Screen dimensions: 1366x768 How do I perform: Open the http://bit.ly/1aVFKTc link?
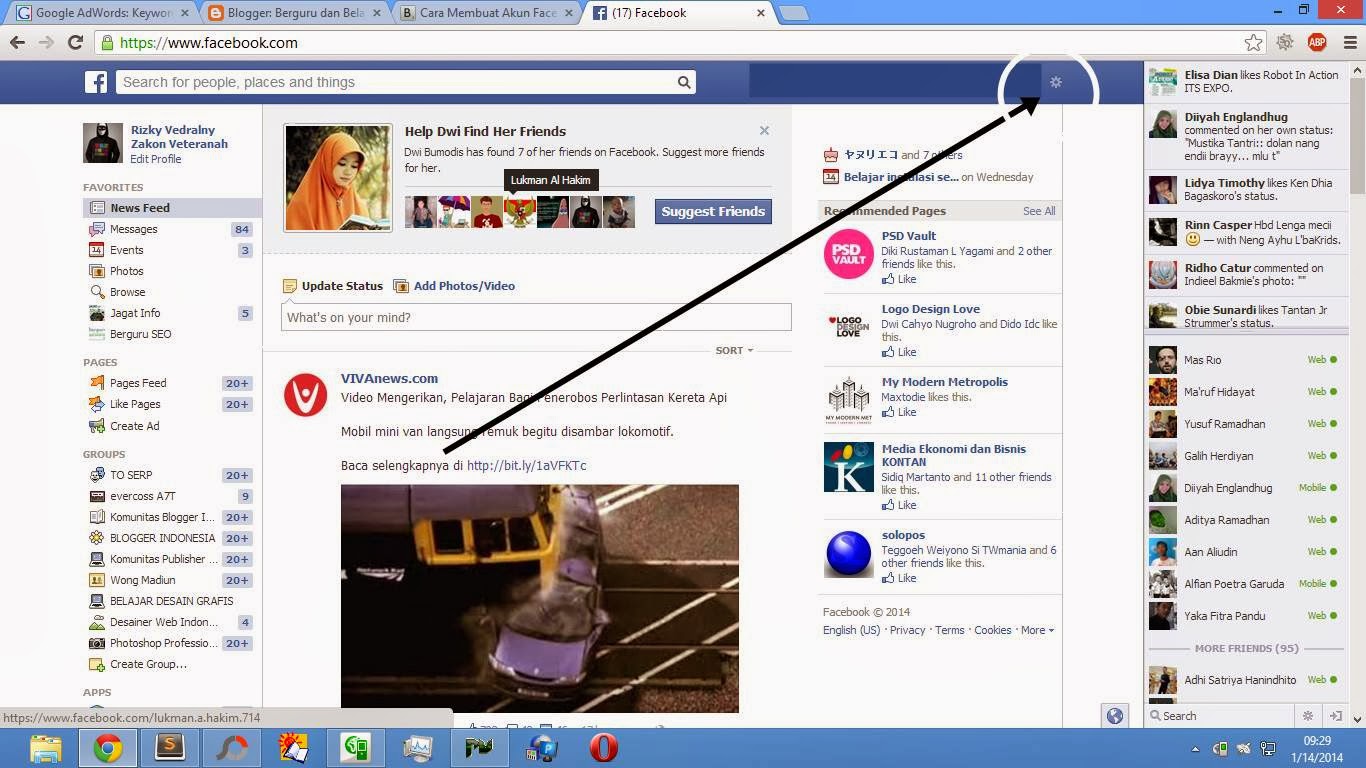(x=527, y=465)
